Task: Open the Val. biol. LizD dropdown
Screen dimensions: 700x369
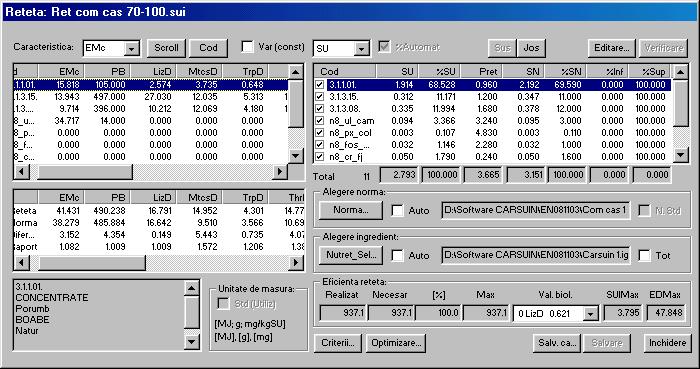Action: [x=590, y=314]
